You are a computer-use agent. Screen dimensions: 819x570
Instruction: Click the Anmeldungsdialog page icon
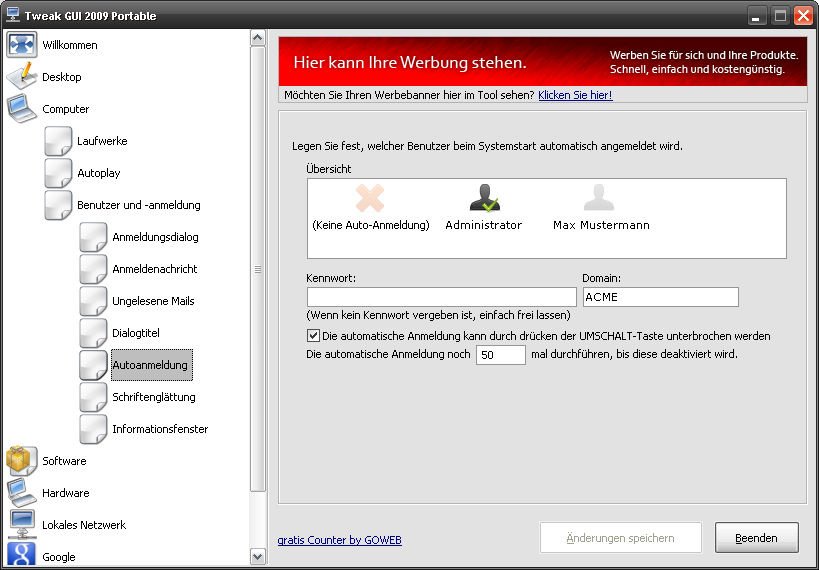tap(93, 237)
